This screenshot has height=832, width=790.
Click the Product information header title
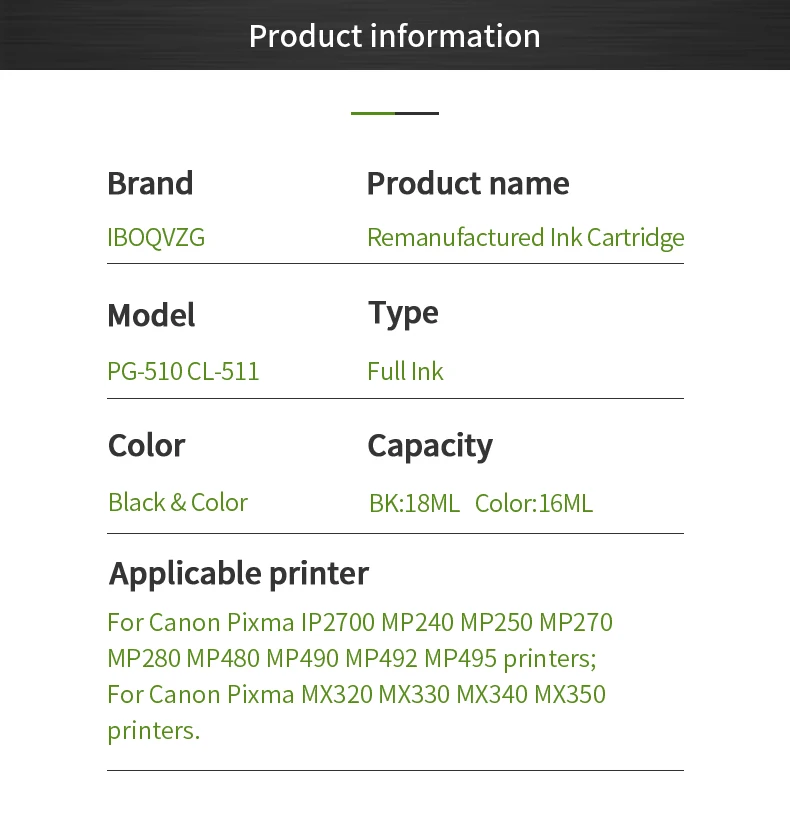coord(395,36)
